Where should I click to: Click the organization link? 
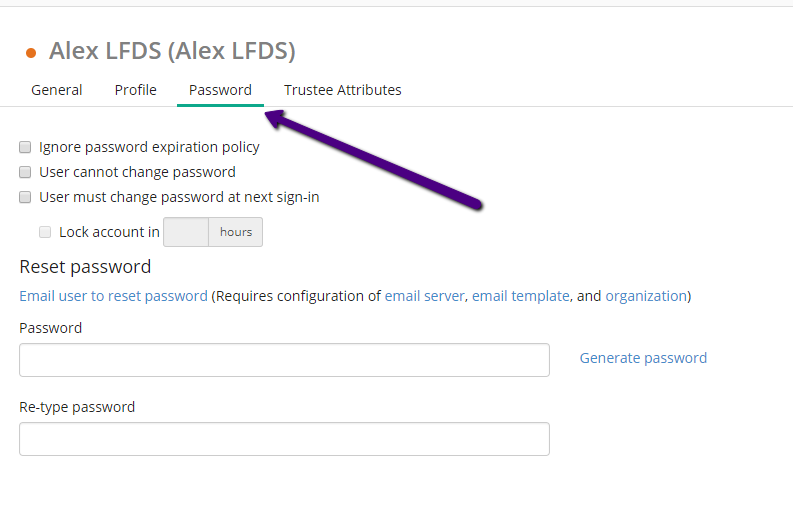pyautogui.click(x=646, y=296)
